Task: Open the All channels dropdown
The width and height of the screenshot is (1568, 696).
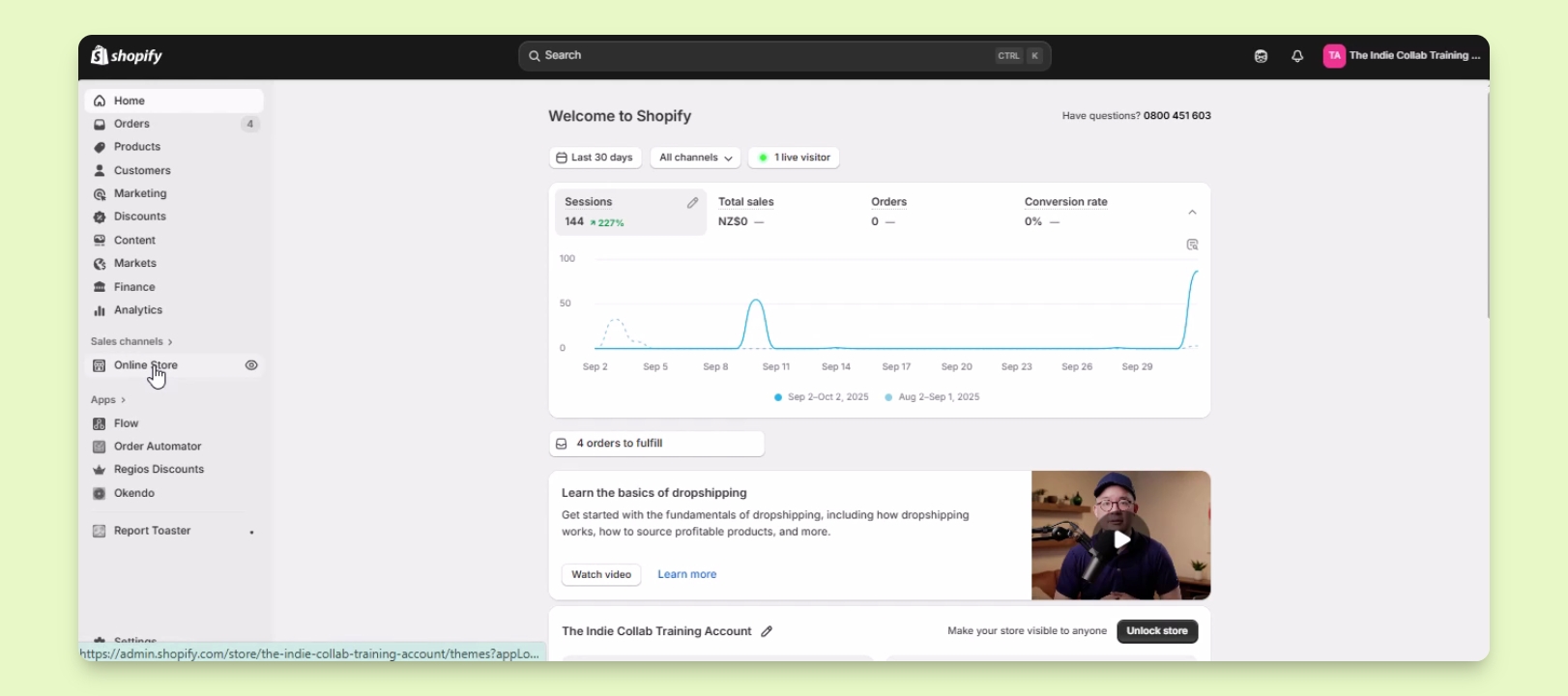Action: [x=695, y=158]
